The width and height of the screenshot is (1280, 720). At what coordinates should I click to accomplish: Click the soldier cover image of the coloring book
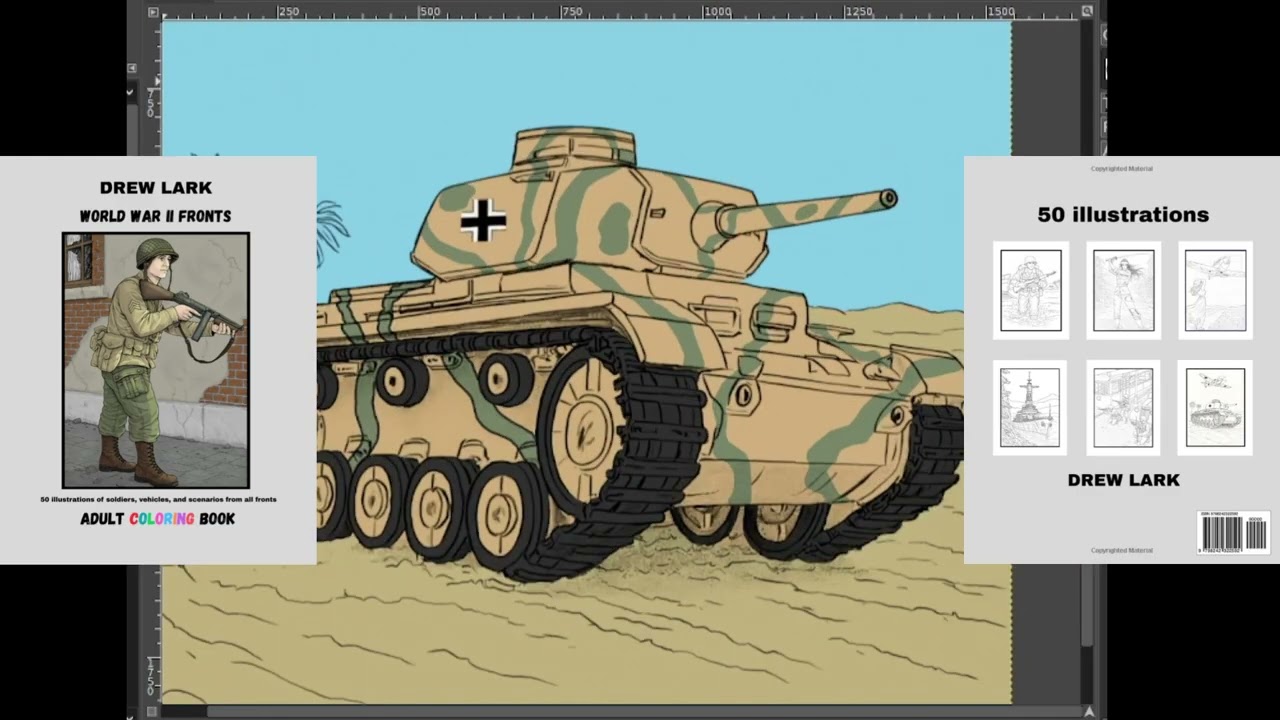(x=156, y=360)
